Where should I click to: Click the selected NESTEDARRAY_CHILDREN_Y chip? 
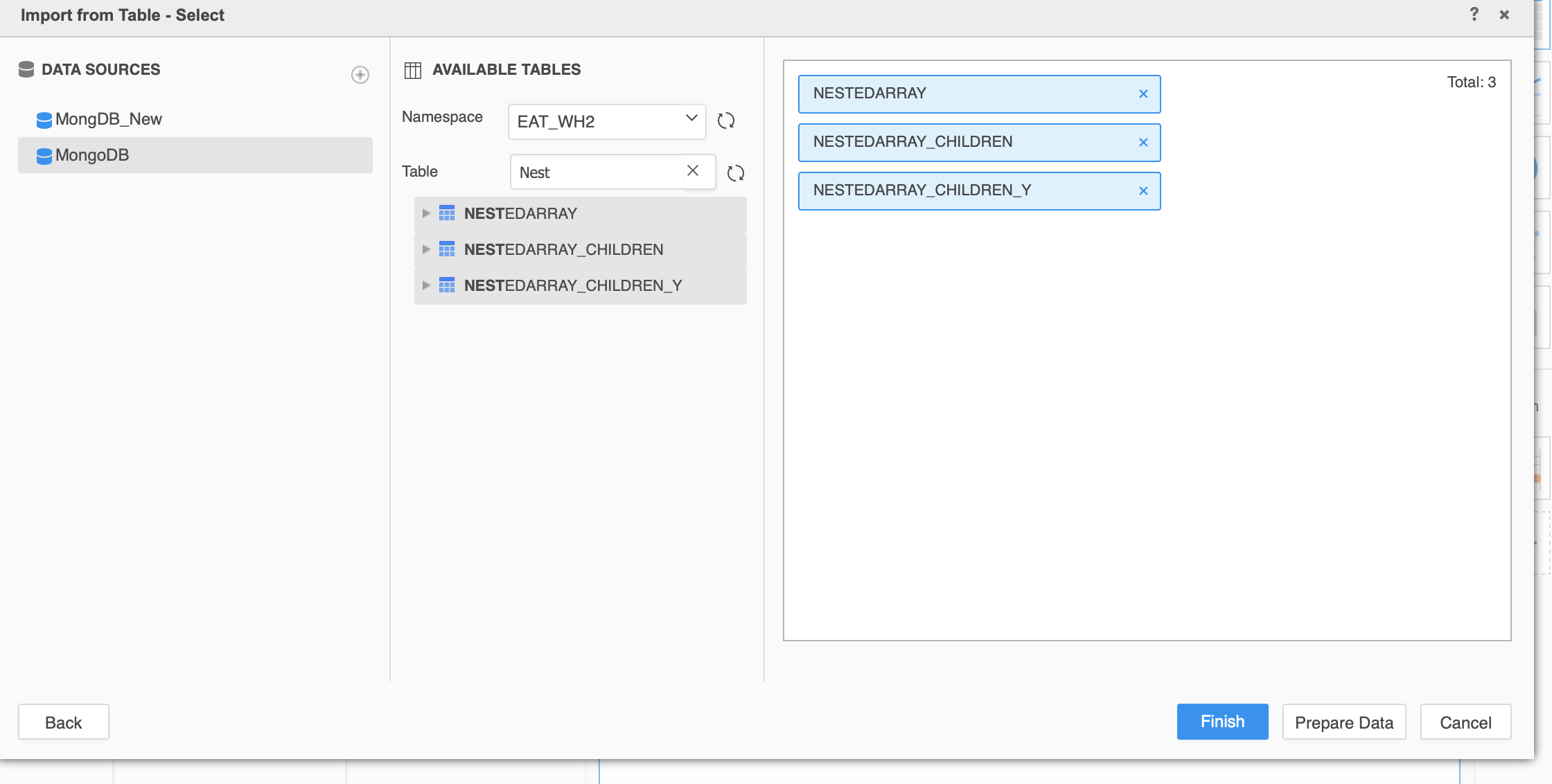tap(979, 191)
